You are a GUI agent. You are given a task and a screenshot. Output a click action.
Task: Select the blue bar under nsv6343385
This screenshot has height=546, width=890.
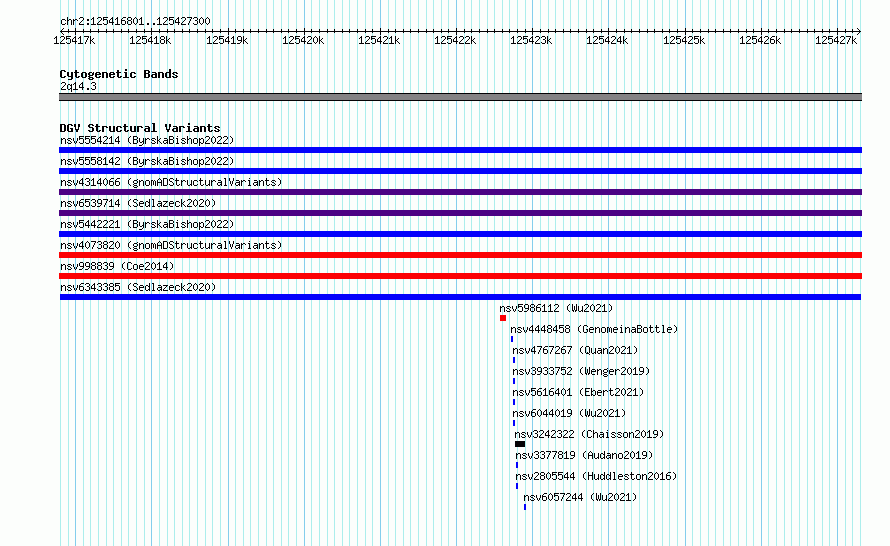coord(460,297)
